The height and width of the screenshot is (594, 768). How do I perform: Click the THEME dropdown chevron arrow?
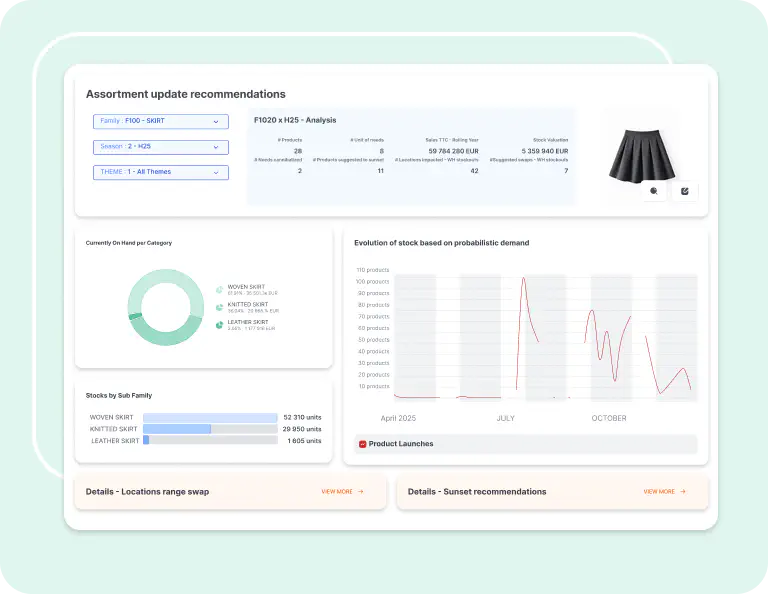click(216, 172)
